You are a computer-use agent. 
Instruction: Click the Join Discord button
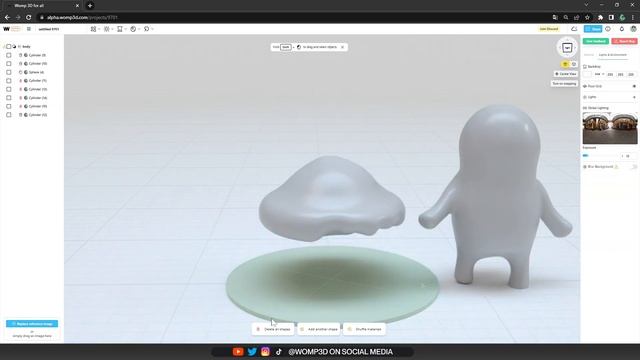[549, 29]
